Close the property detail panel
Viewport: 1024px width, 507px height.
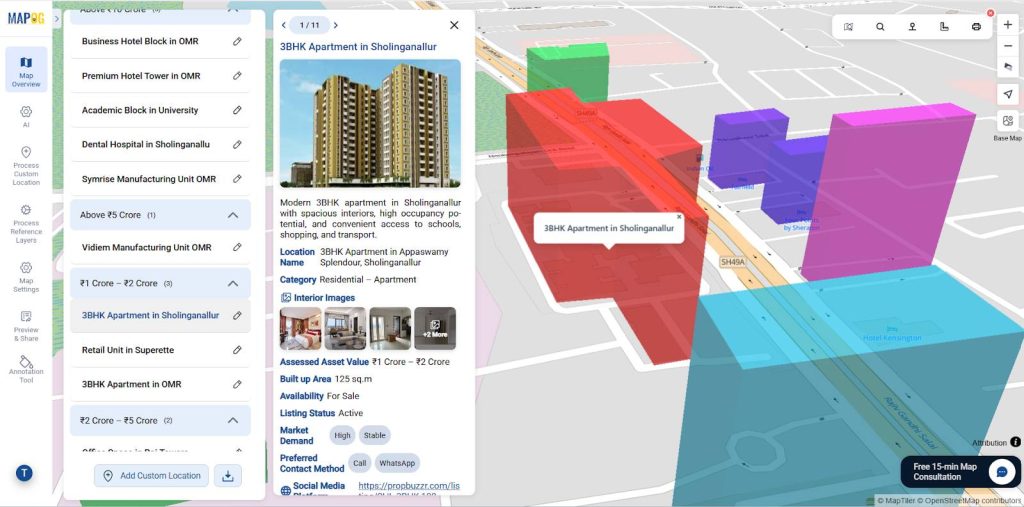pyautogui.click(x=454, y=25)
